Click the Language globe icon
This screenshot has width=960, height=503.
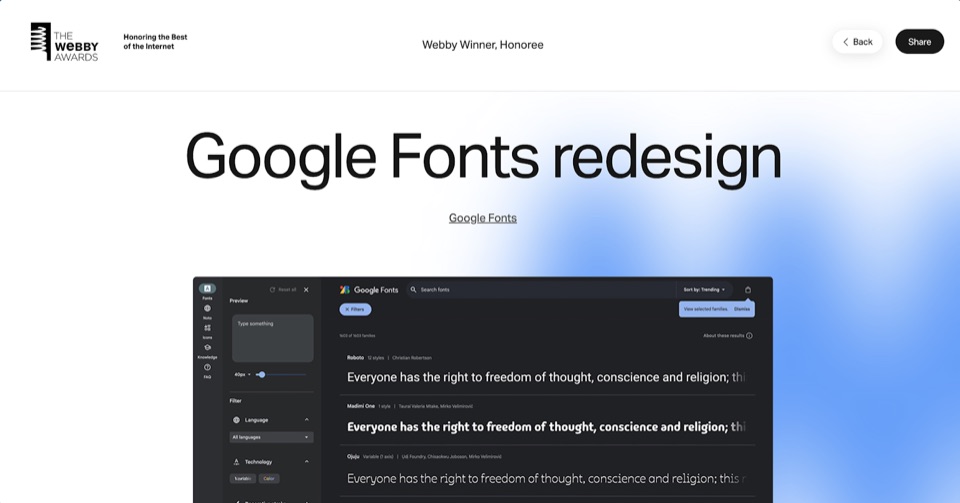236,420
